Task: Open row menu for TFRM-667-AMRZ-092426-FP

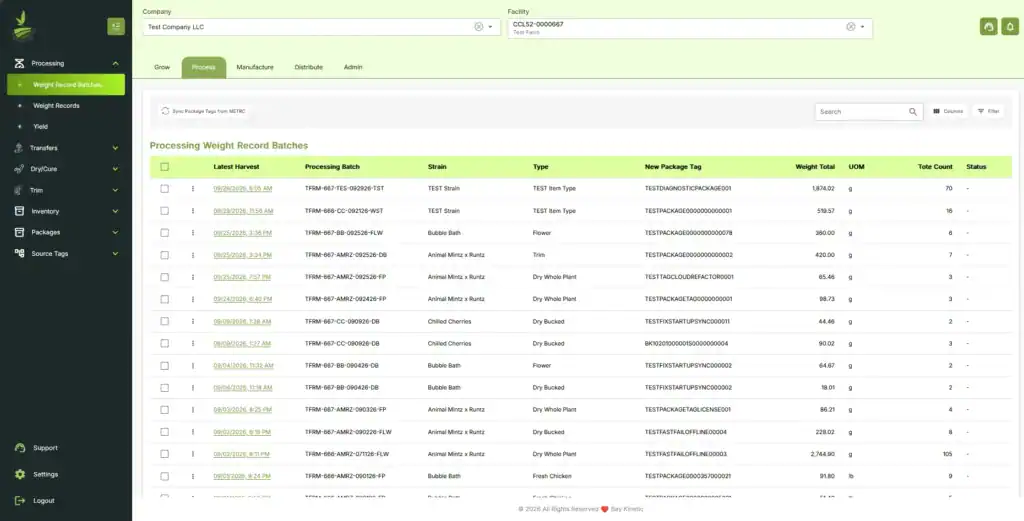Action: tap(193, 299)
